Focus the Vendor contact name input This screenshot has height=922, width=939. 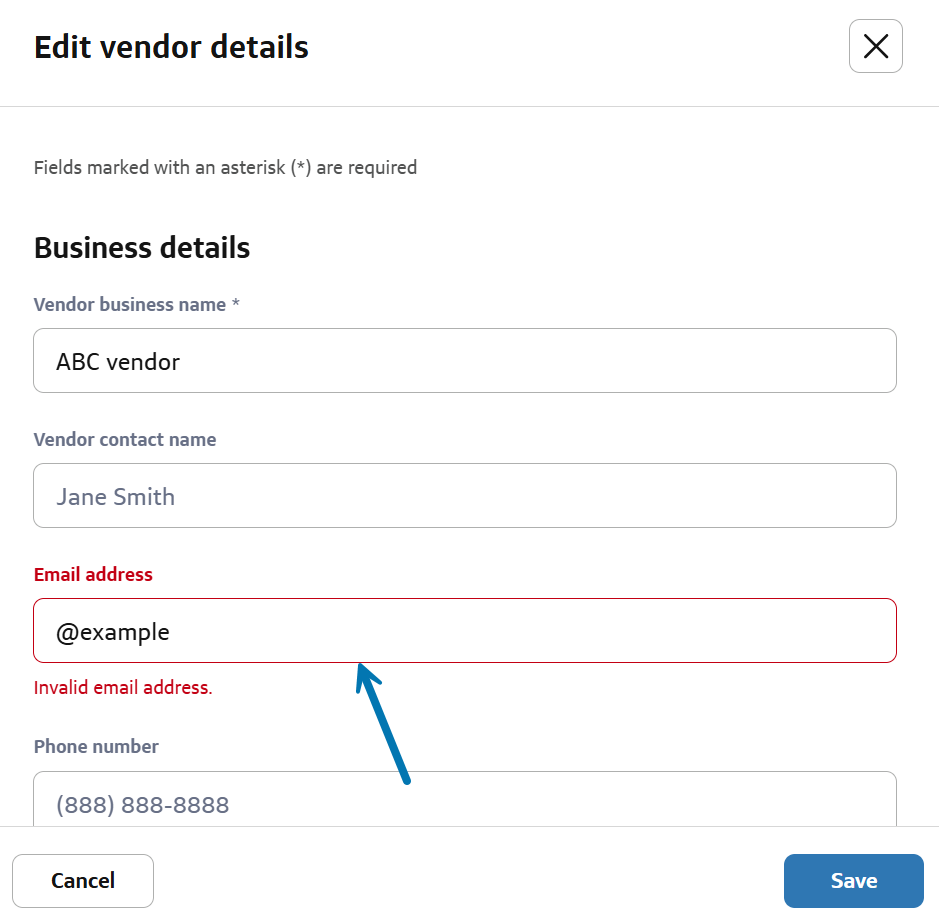click(464, 496)
